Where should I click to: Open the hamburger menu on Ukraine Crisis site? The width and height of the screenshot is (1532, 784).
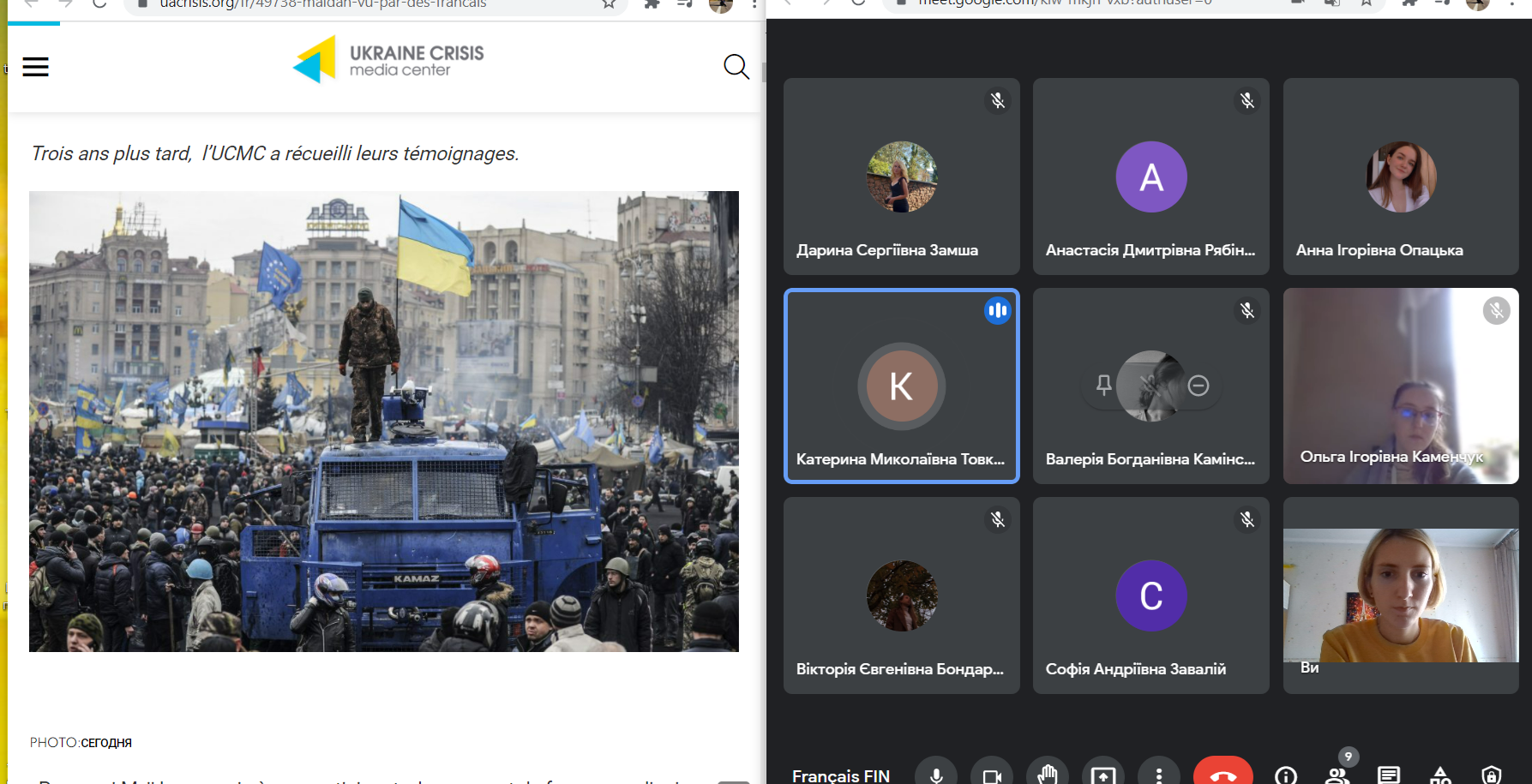tap(35, 67)
